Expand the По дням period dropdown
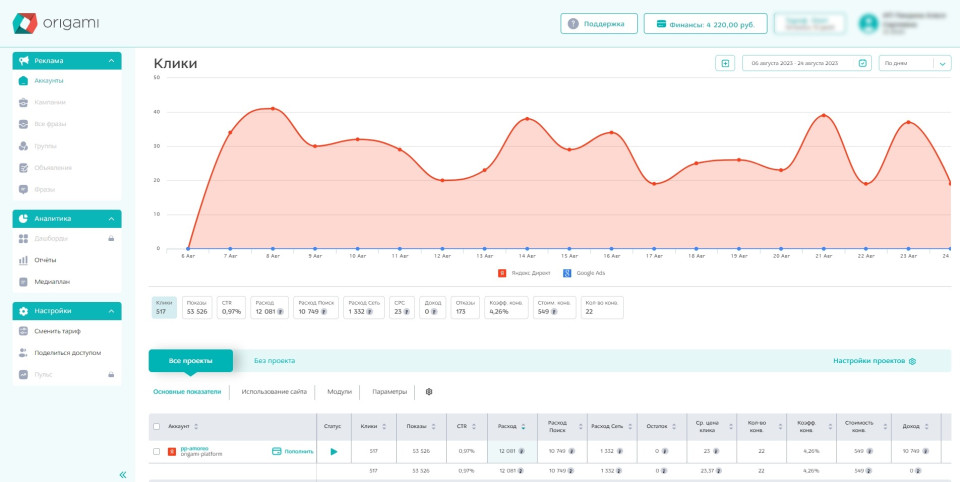This screenshot has width=960, height=482. pyautogui.click(x=914, y=63)
